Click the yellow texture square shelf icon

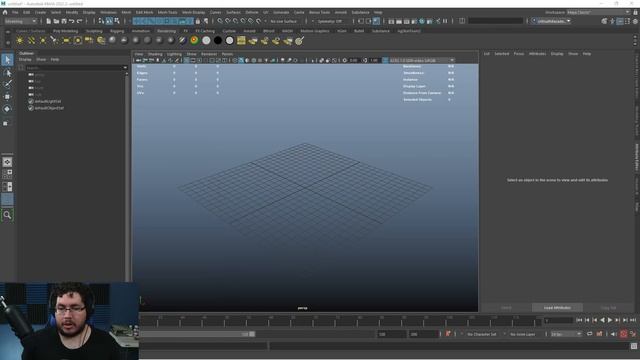tap(241, 40)
